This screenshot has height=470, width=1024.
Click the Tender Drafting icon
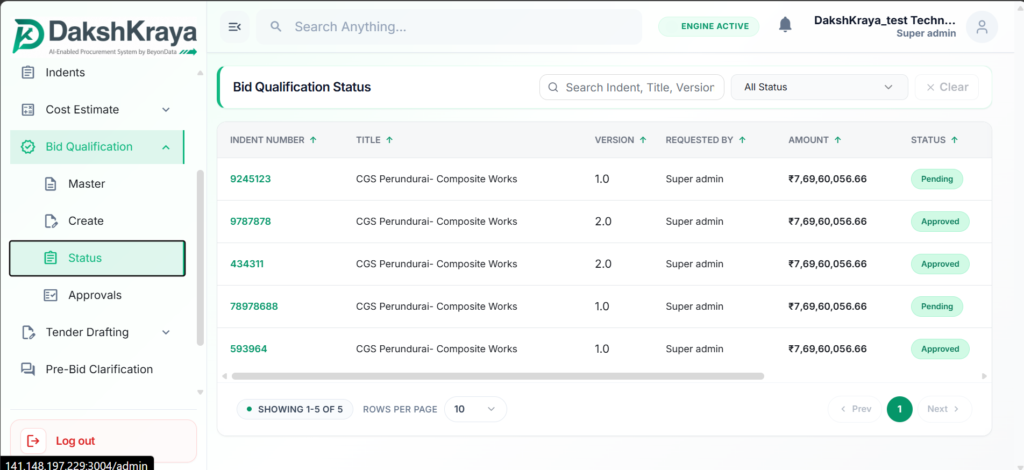(27, 332)
